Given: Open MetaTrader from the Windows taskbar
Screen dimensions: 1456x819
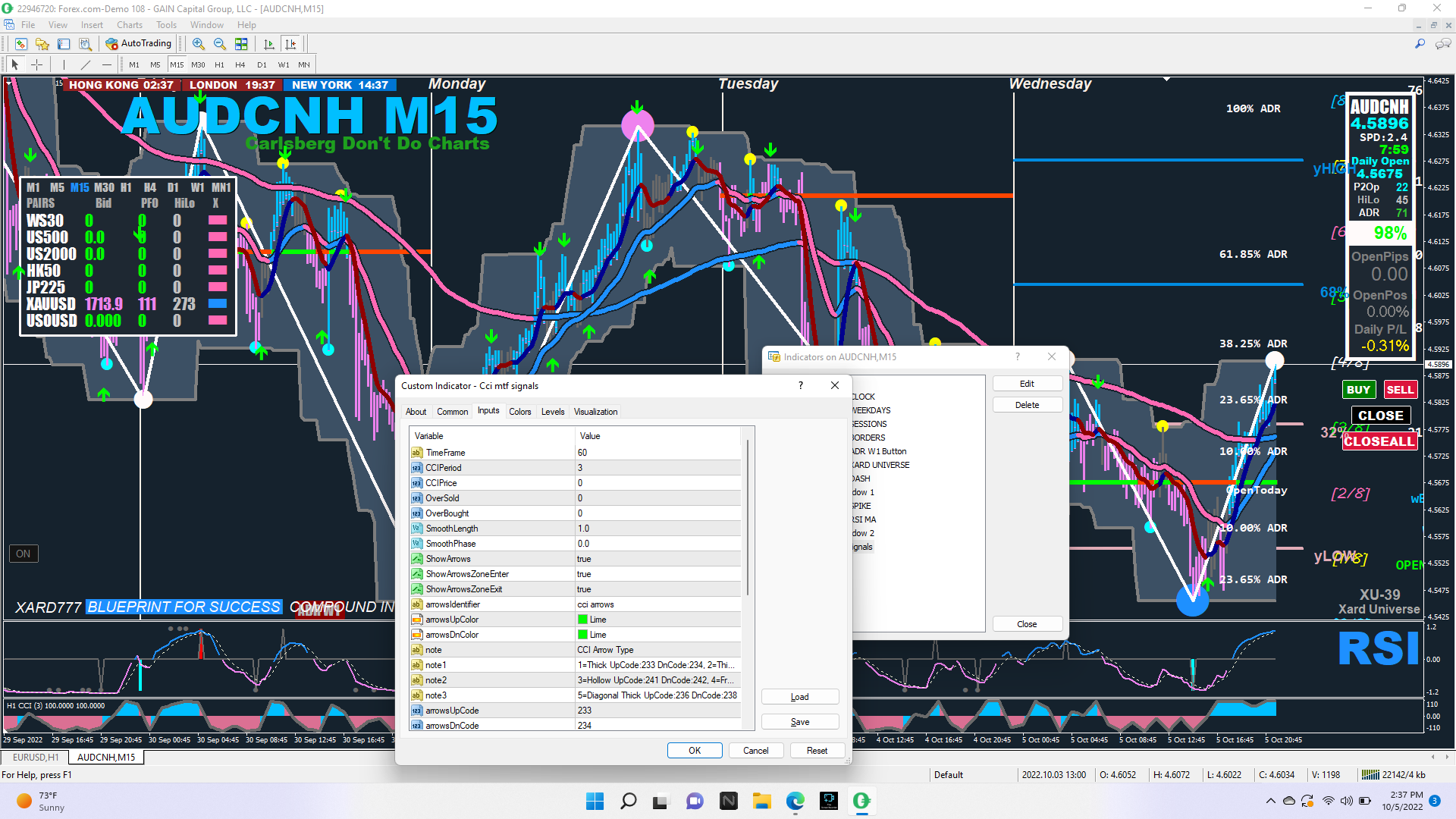Looking at the screenshot, I should tap(861, 801).
